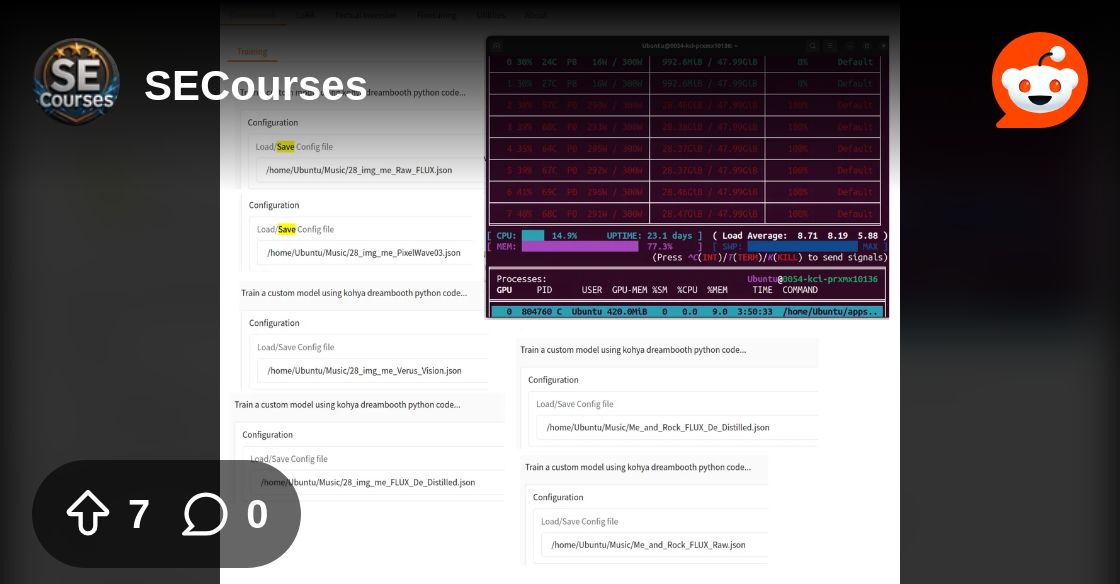
Task: Select process row with PID 804760
Action: tap(688, 311)
